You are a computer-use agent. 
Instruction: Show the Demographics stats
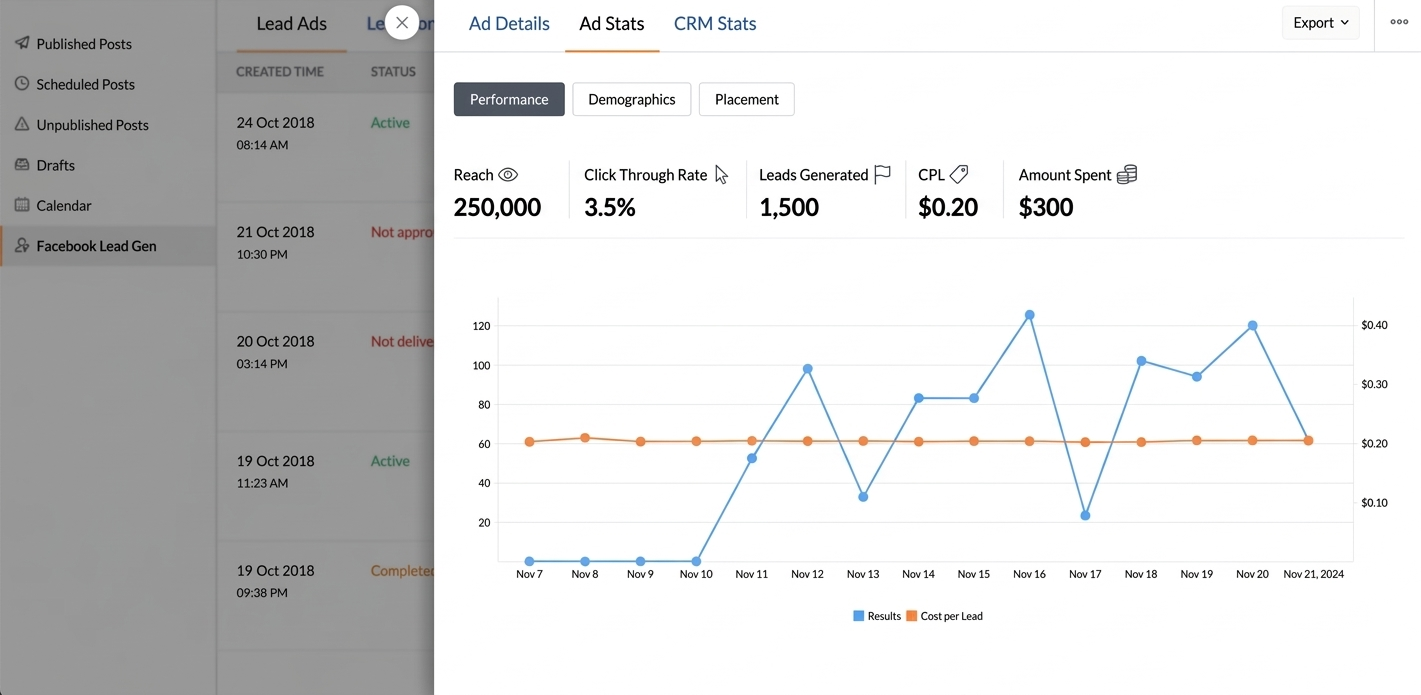click(631, 99)
